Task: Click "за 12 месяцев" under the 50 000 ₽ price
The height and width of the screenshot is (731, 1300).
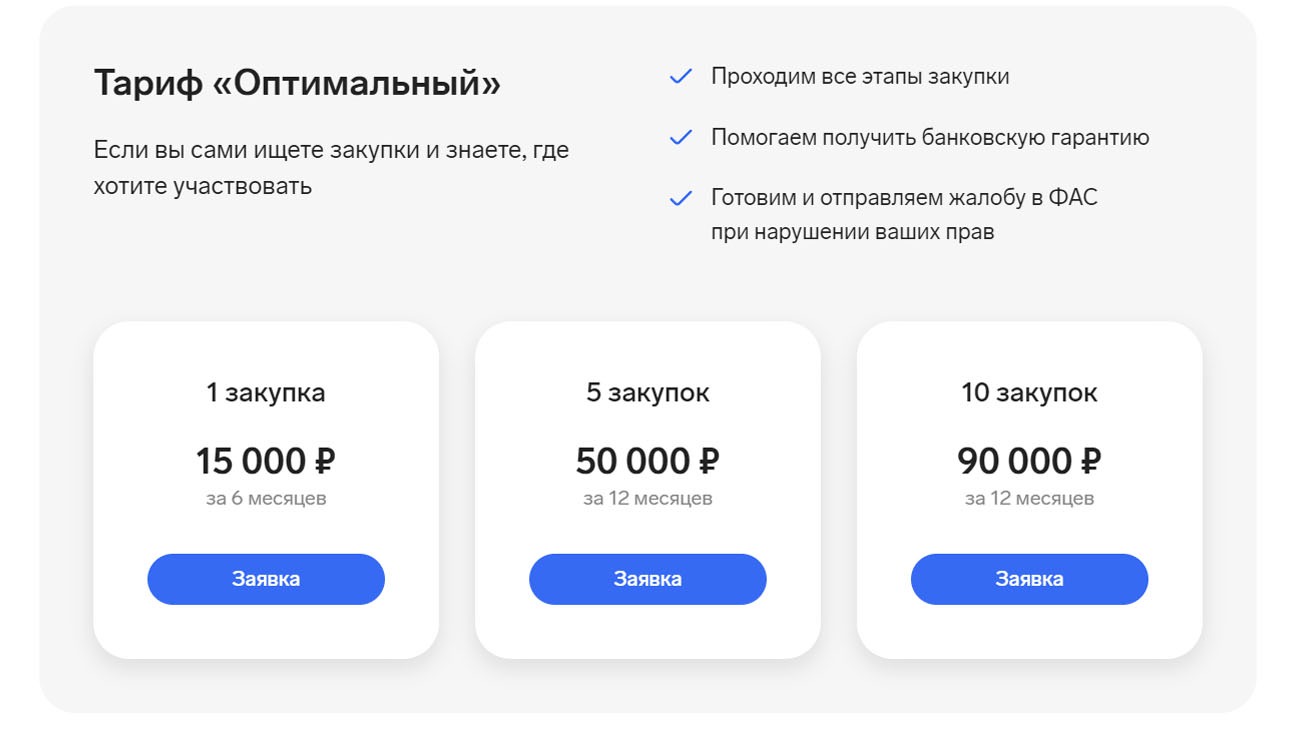Action: coord(648,498)
